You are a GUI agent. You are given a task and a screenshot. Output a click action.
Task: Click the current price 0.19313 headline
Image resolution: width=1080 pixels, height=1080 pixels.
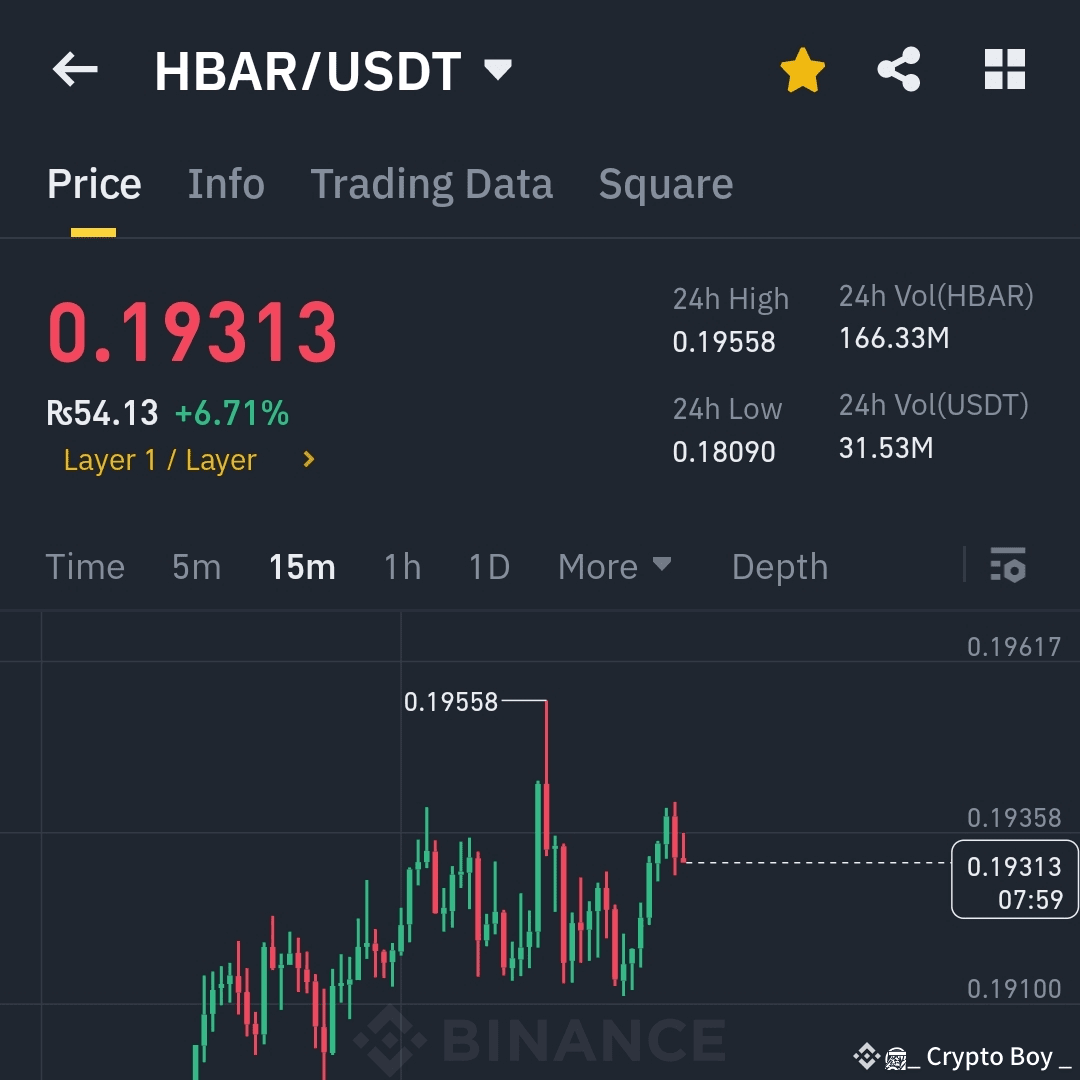coord(192,333)
